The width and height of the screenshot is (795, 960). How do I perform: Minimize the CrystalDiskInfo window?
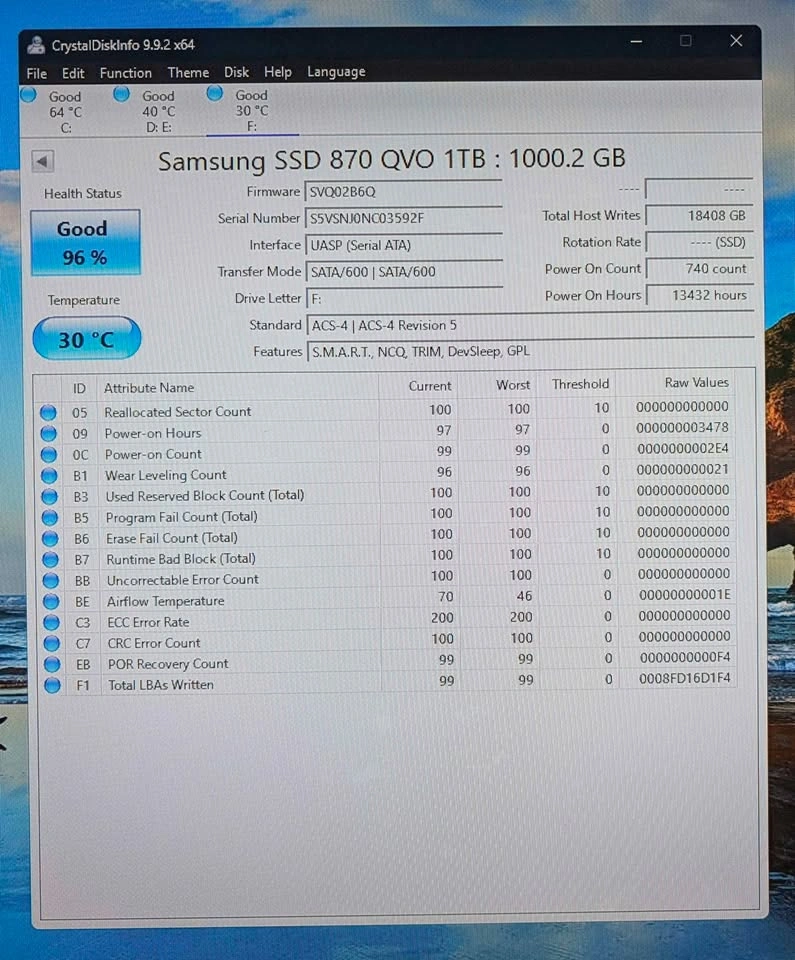coord(636,42)
